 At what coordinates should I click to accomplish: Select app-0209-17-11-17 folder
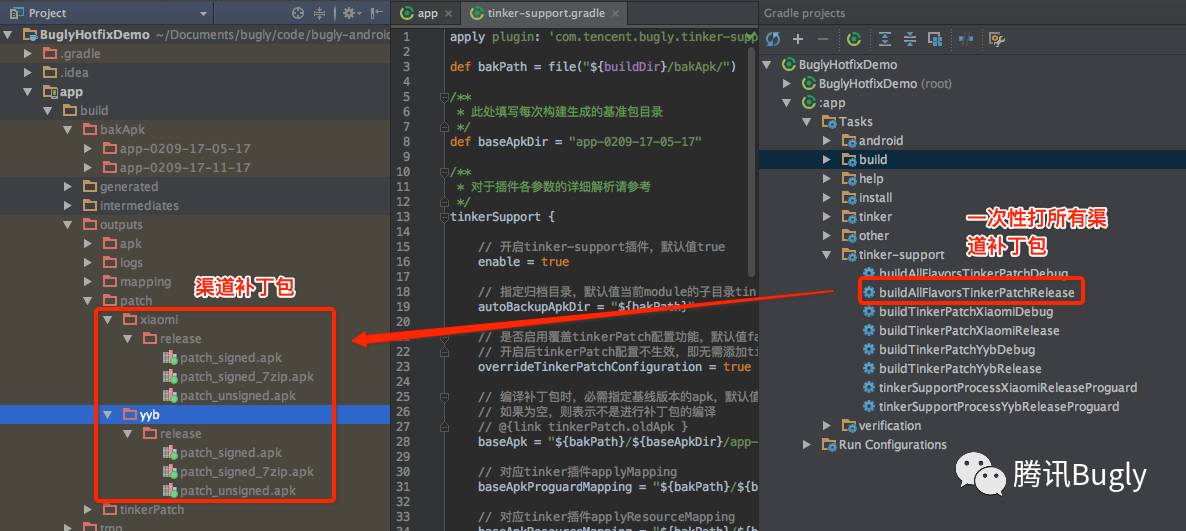176,167
